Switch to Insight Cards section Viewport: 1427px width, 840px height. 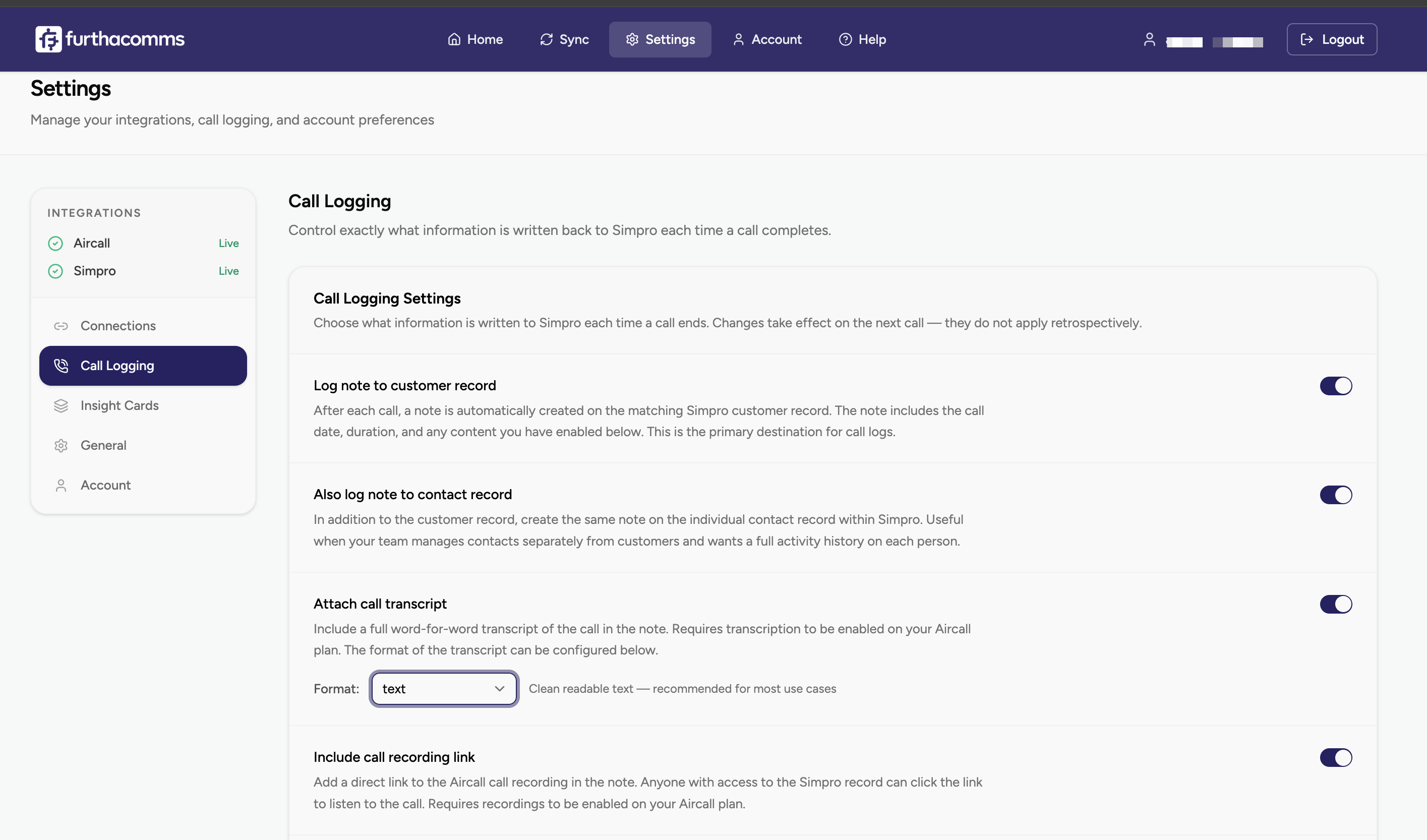(x=143, y=406)
